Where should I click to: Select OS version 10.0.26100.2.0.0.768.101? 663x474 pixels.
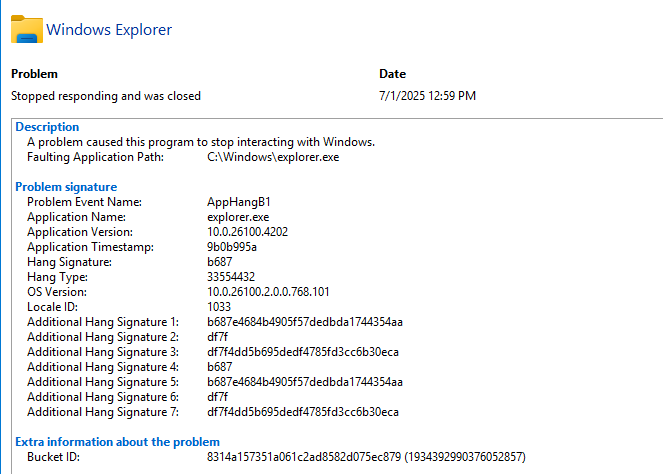point(268,292)
